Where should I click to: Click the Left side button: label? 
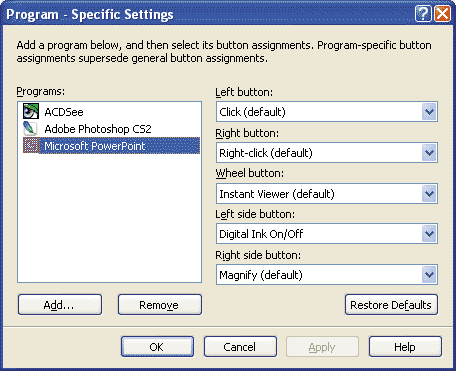click(x=255, y=214)
